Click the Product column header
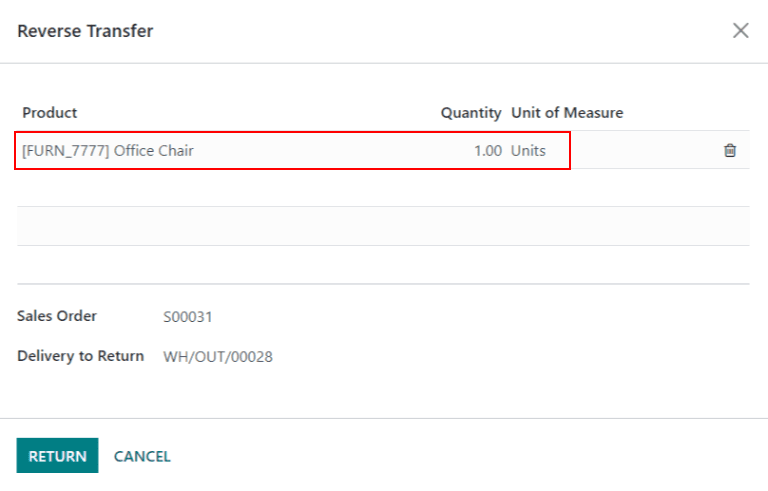The image size is (768, 491). [x=50, y=113]
